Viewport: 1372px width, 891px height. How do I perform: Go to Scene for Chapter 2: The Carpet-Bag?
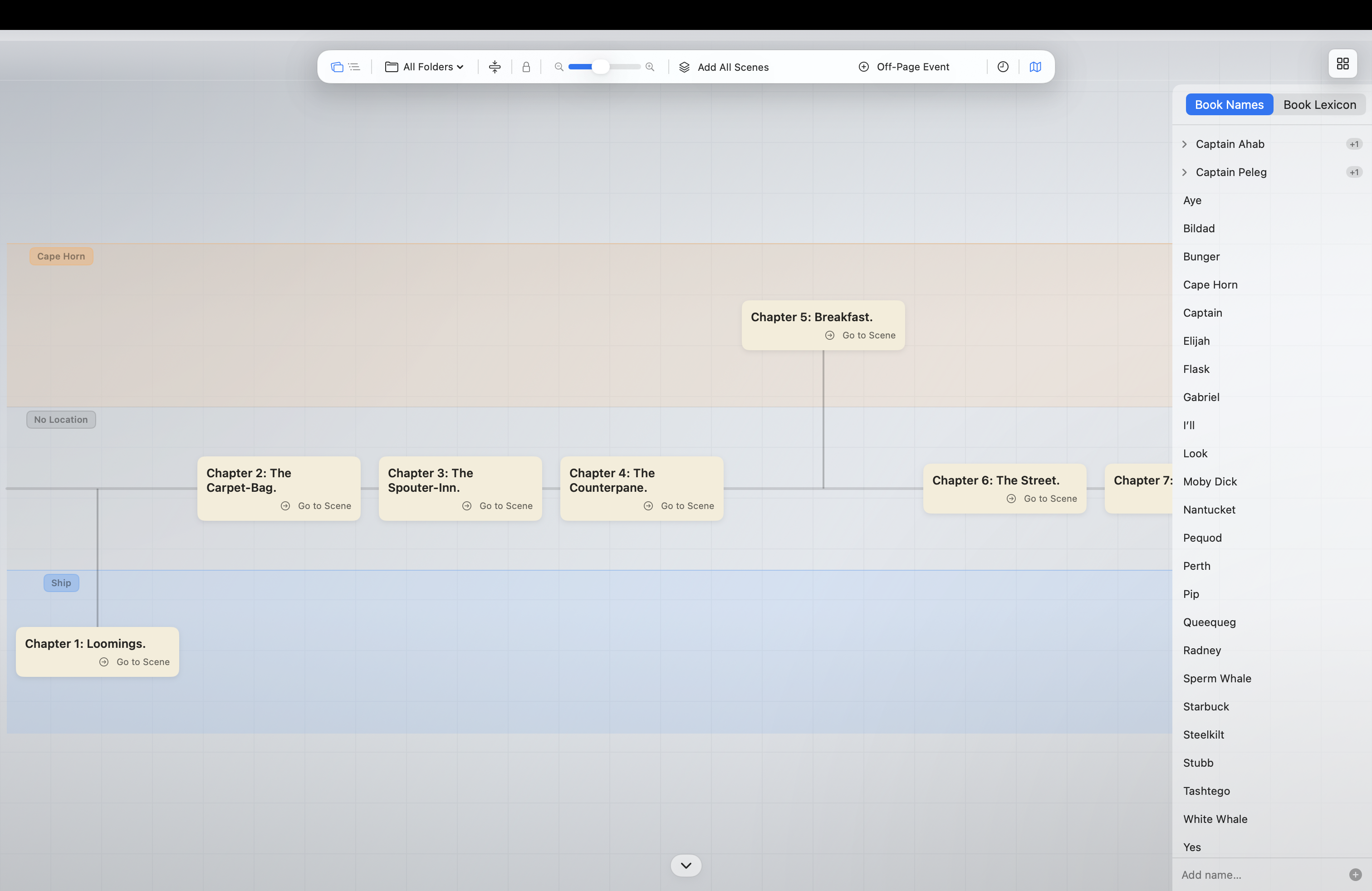tap(316, 506)
